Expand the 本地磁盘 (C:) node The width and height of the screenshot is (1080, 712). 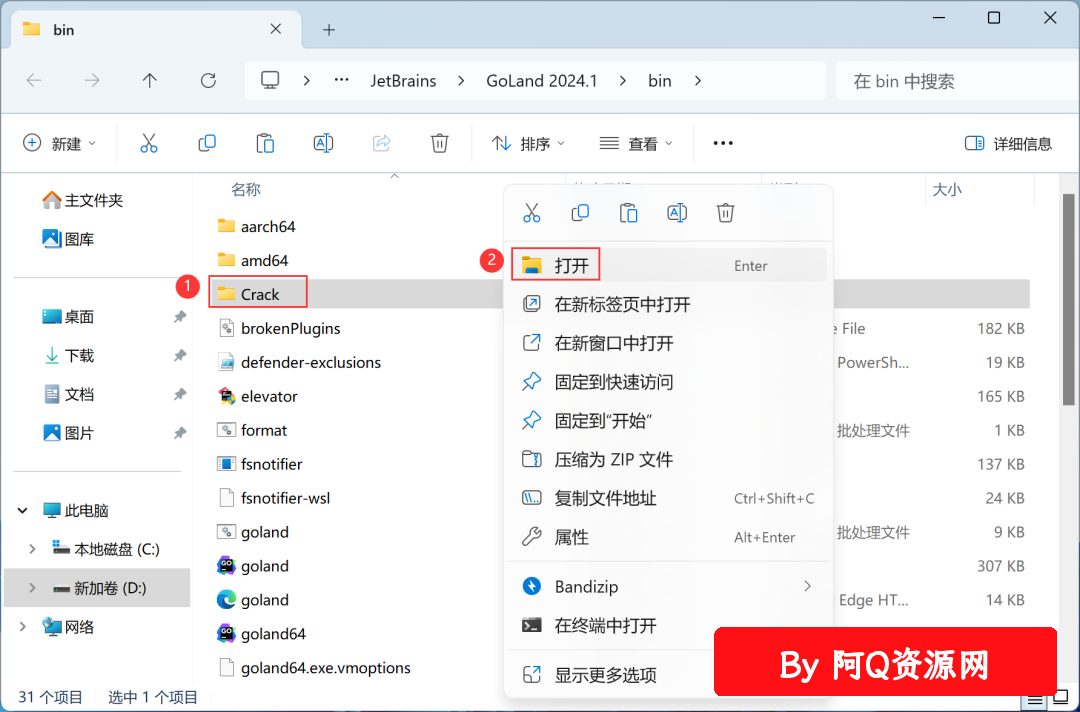tap(32, 549)
